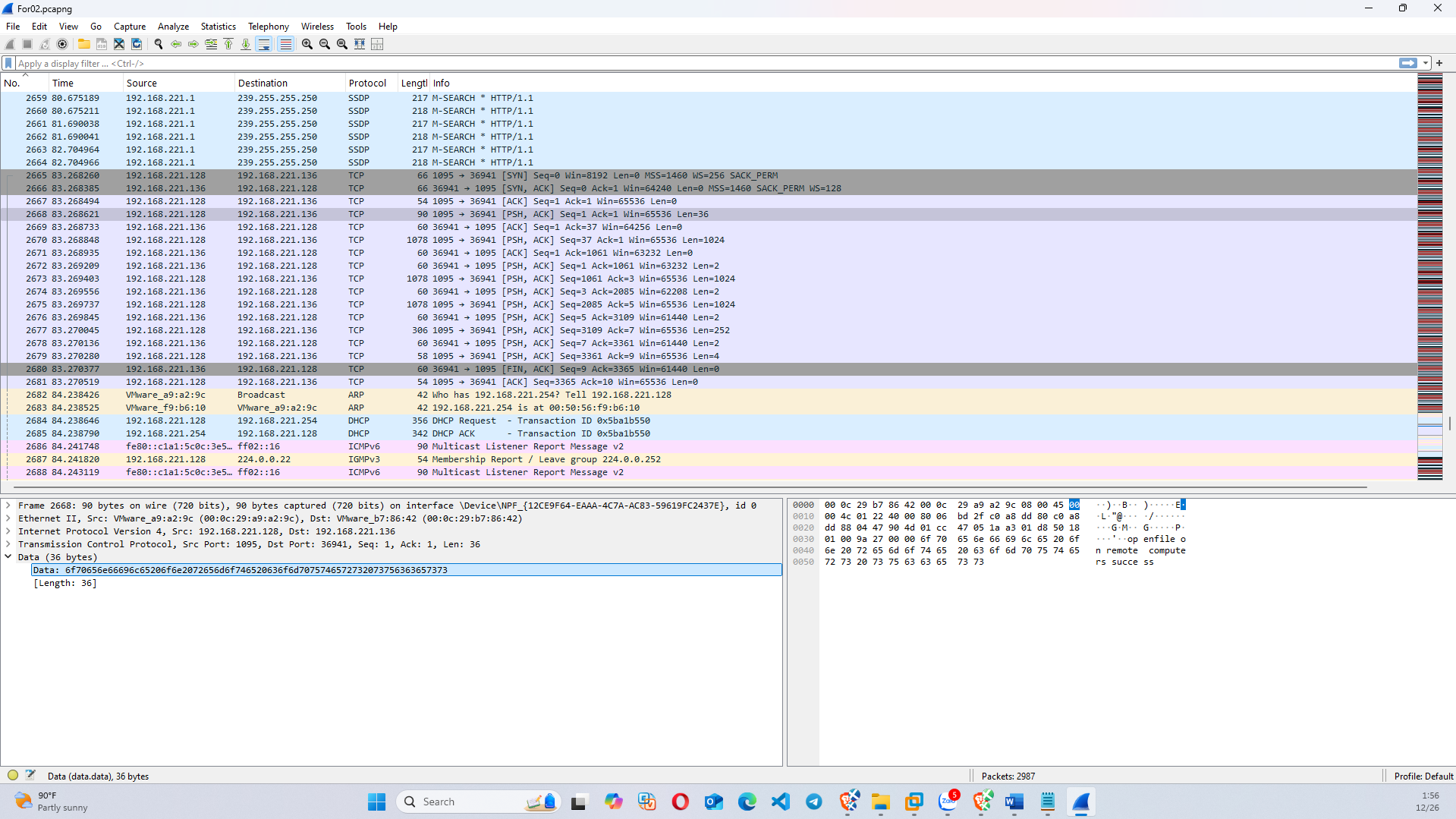Toggle auto scroll in live capture
Screen dimensions: 1456x819
coord(264,44)
